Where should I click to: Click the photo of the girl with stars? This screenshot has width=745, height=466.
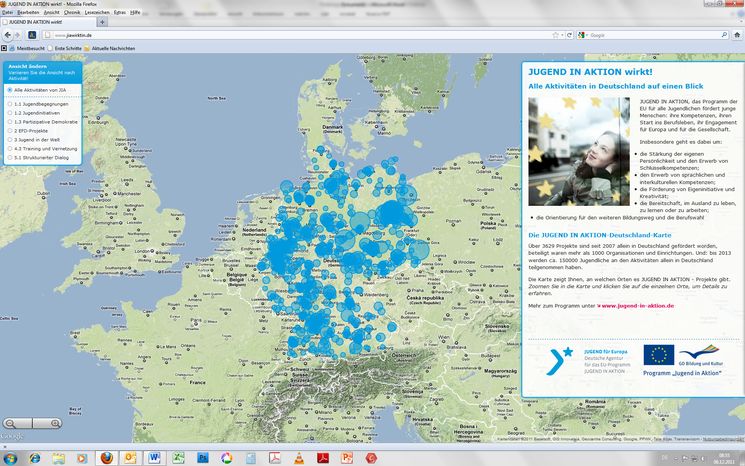579,151
